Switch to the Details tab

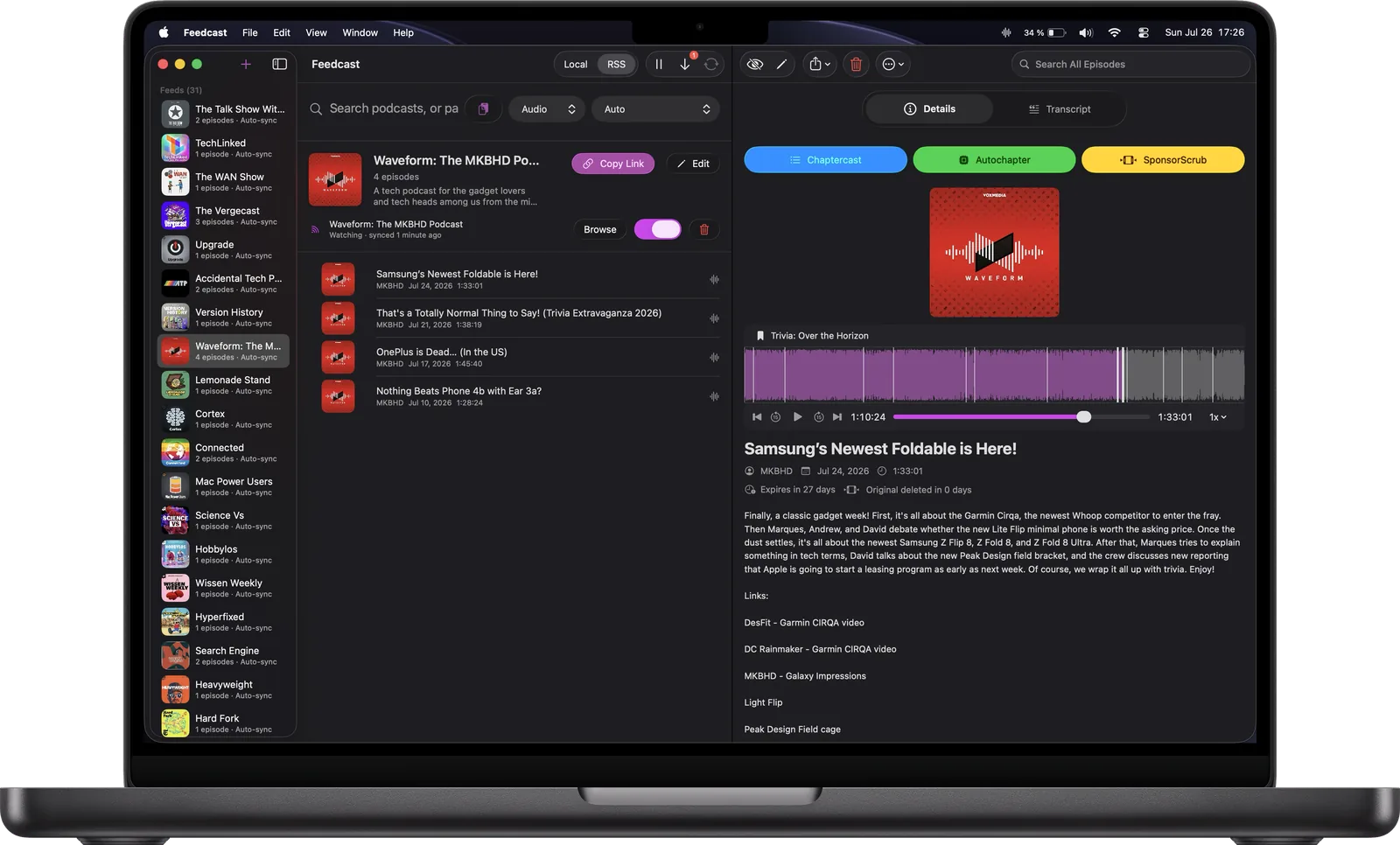[929, 109]
